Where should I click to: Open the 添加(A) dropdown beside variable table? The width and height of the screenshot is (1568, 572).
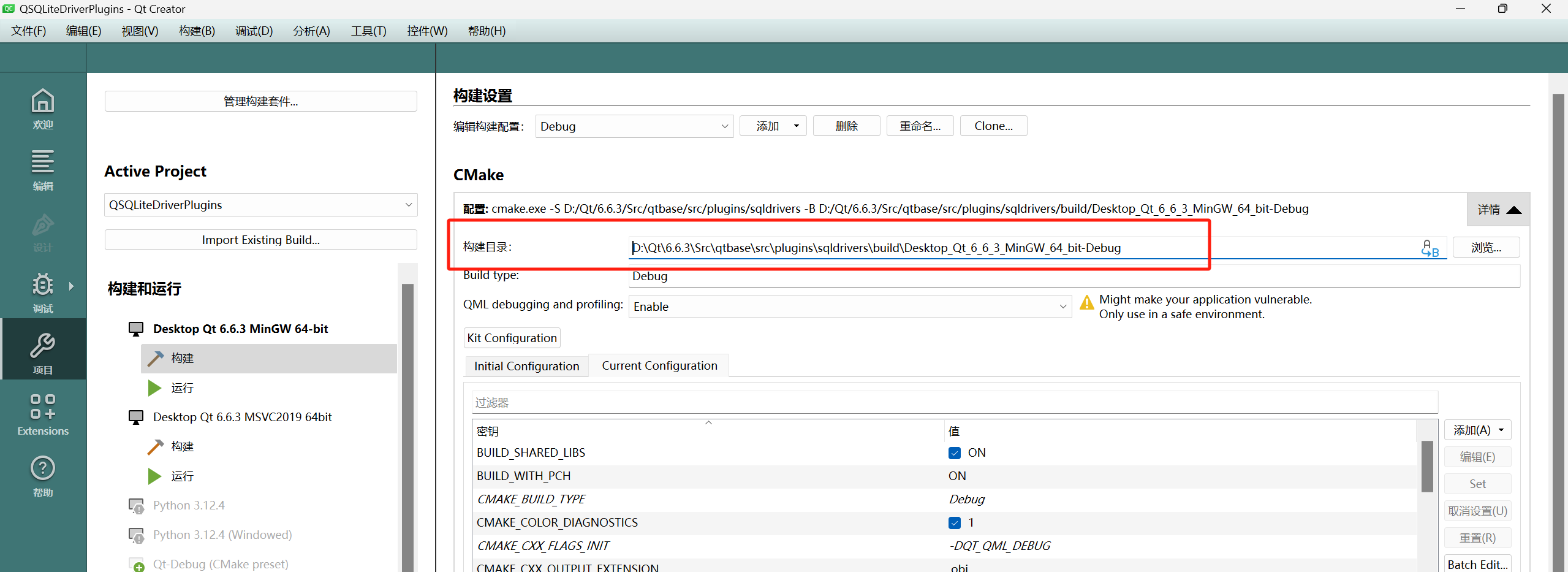click(x=1477, y=430)
